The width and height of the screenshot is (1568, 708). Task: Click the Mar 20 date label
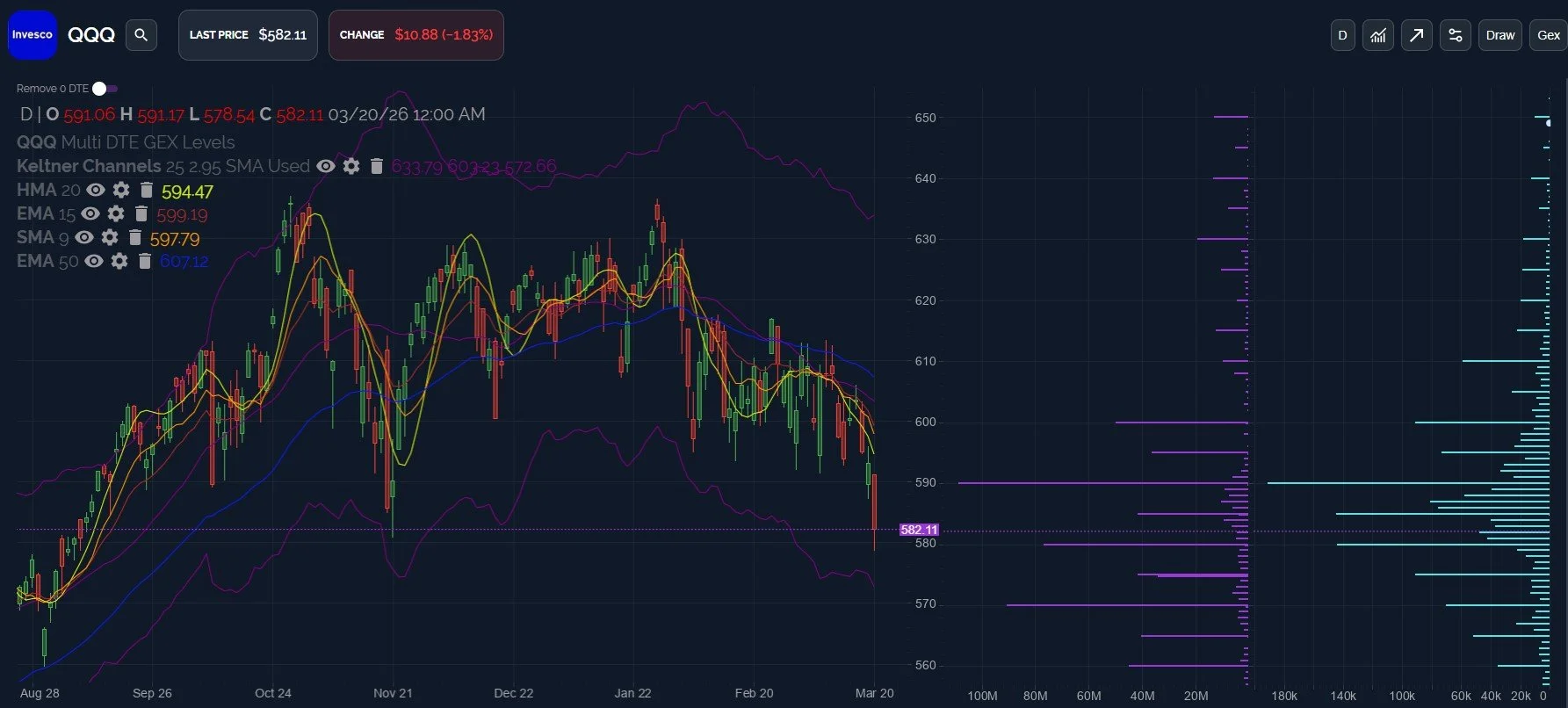874,693
